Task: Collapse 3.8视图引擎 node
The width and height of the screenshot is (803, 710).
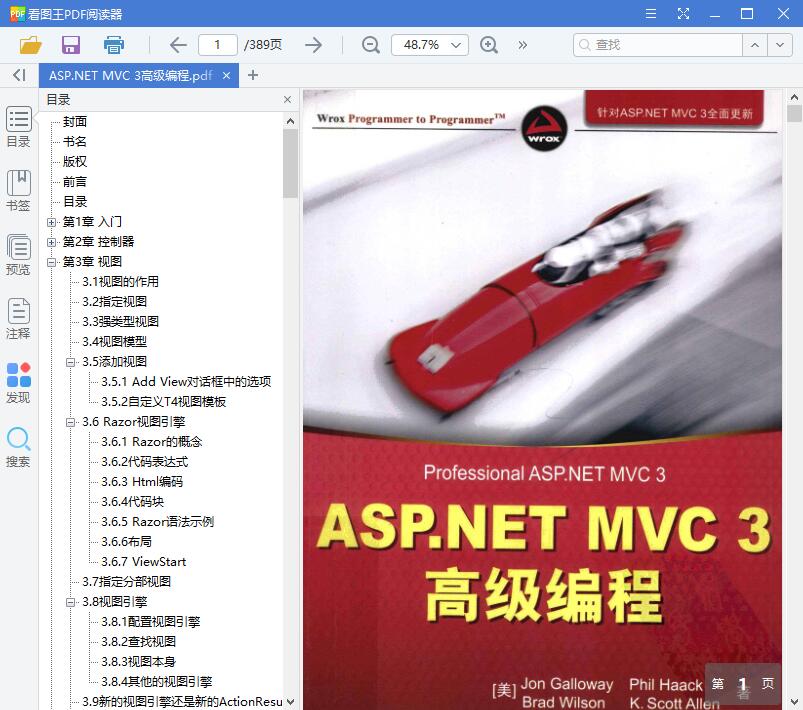Action: (x=70, y=602)
